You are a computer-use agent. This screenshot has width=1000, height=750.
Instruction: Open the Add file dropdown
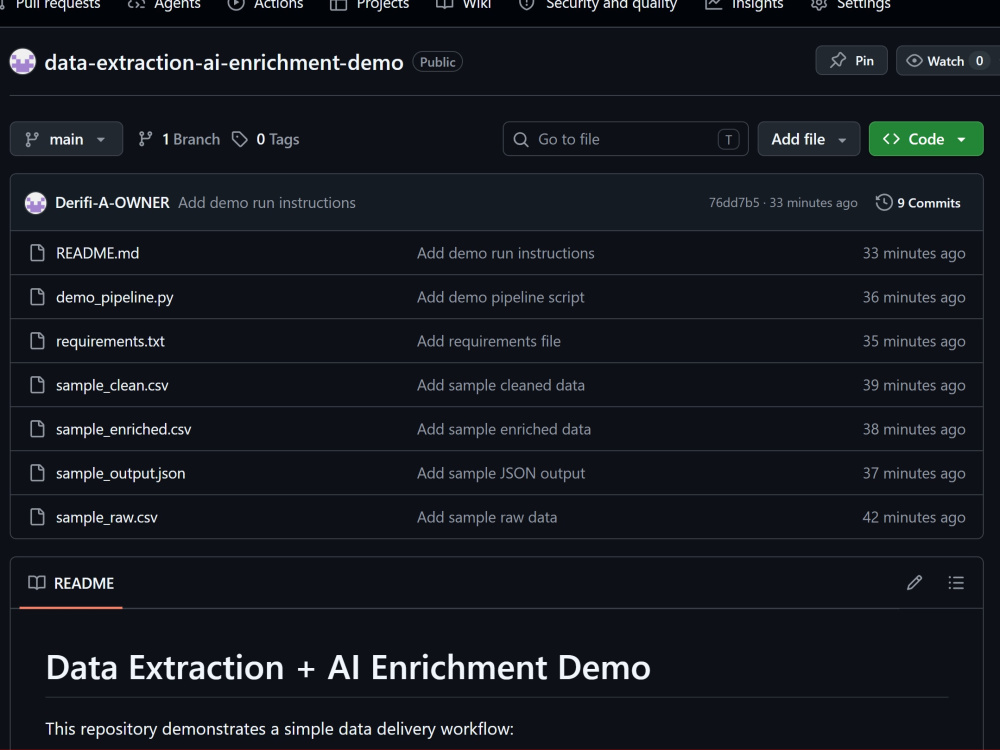809,139
